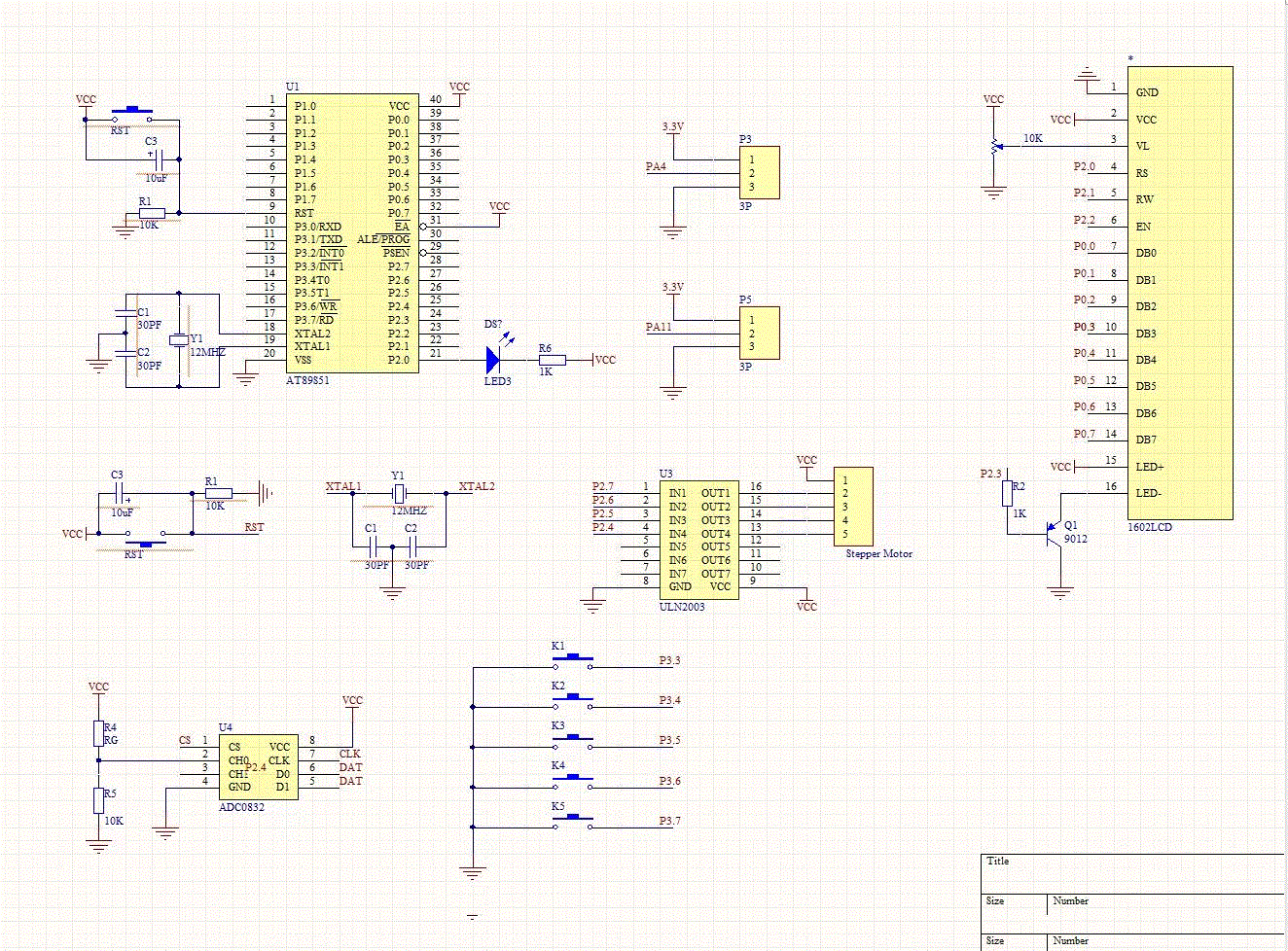The image size is (1288, 951).
Task: Click the P3.7 net label on K5 line
Action: 669,822
